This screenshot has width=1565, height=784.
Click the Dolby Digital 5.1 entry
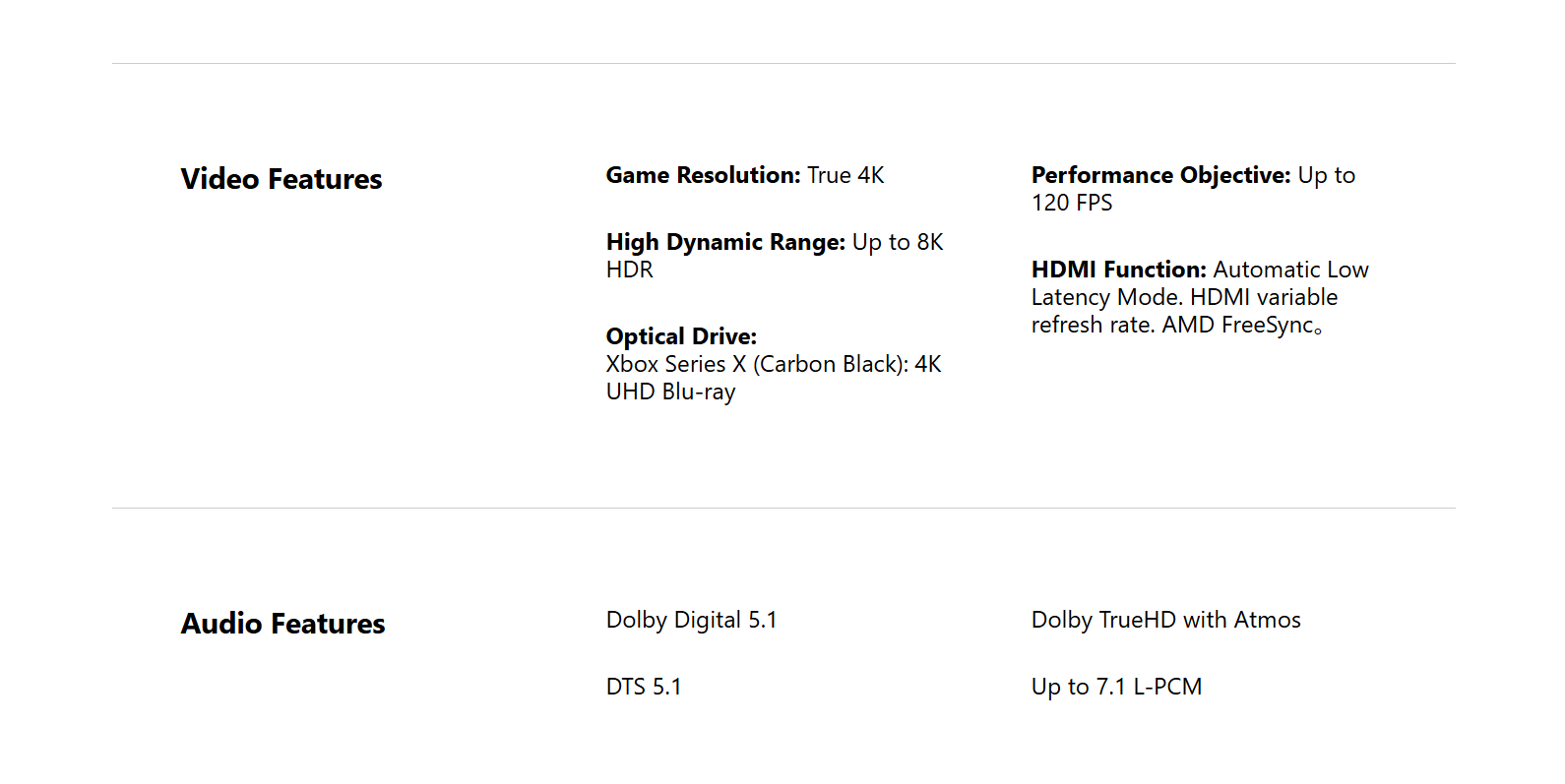point(691,620)
